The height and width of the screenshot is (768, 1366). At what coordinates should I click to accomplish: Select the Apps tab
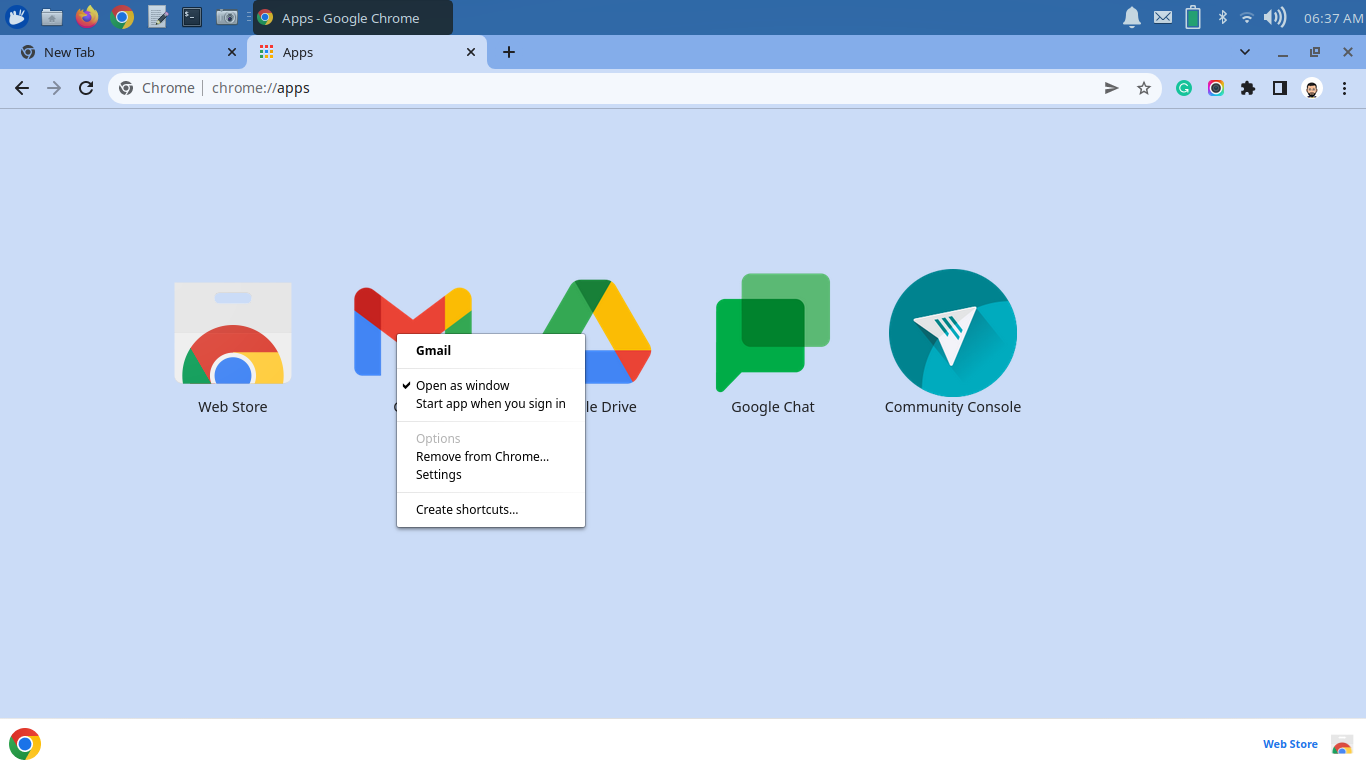point(366,52)
